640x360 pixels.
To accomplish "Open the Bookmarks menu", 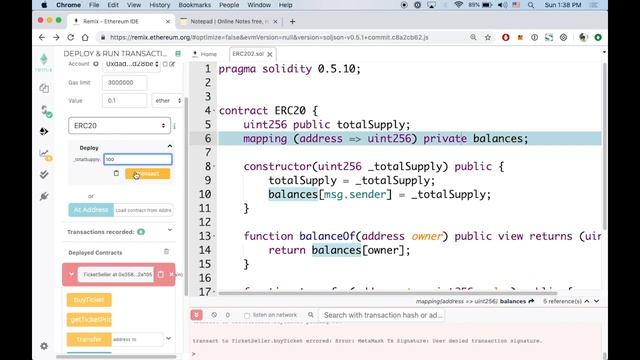I will (195, 5).
